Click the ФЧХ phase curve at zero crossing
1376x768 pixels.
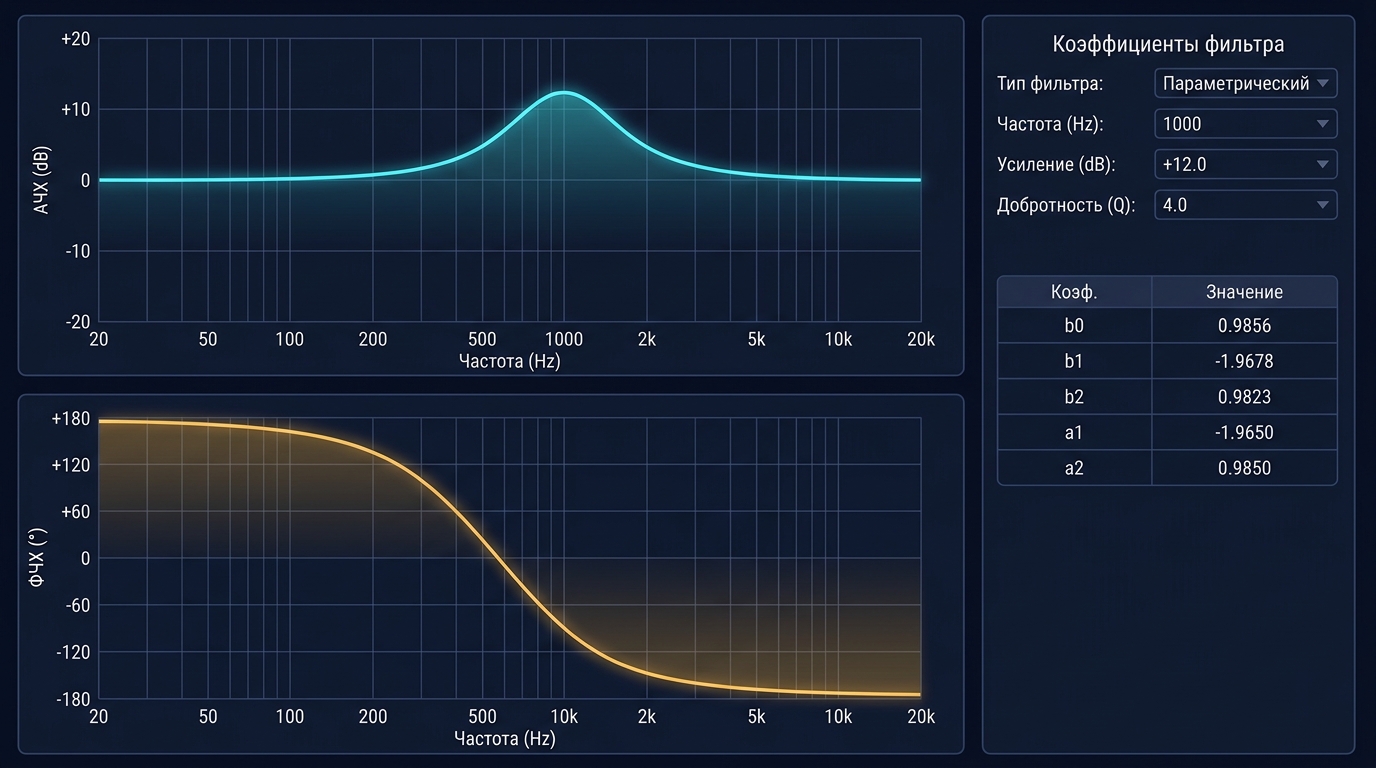pos(495,558)
